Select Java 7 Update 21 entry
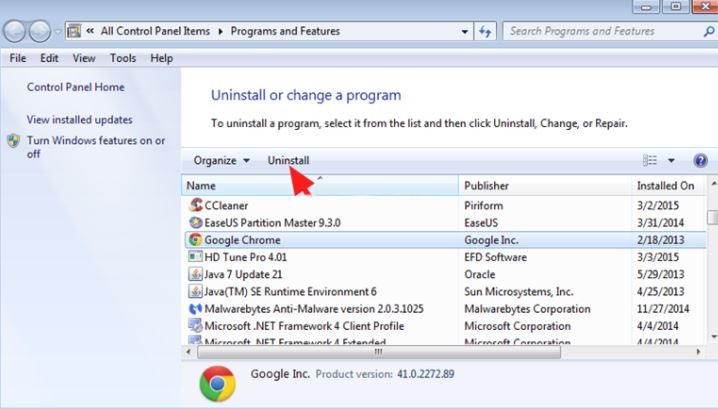The height and width of the screenshot is (409, 718). (x=243, y=274)
